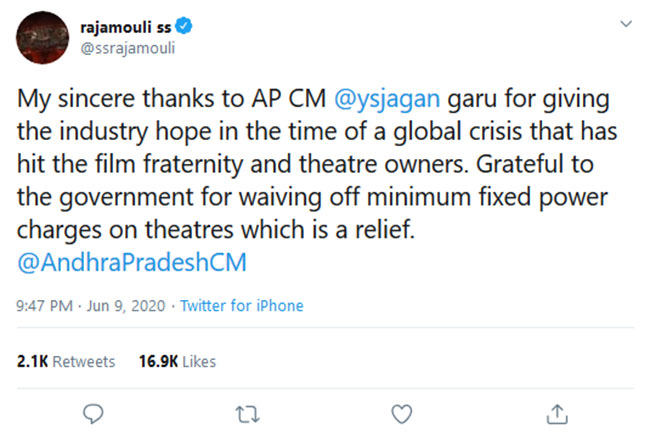Click the 9:47 PM timestamp

(x=43, y=306)
